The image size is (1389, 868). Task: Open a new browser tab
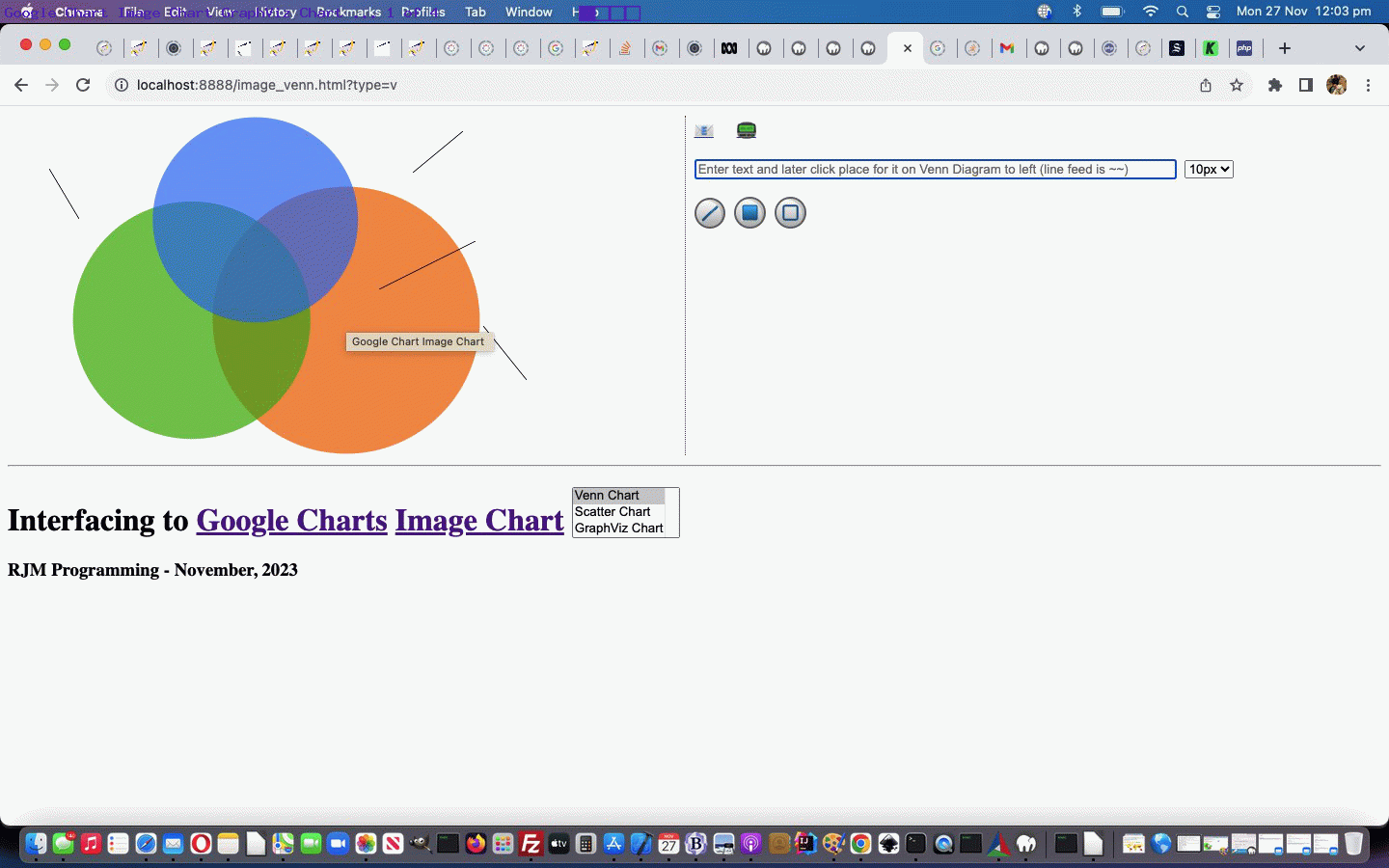coord(1285,48)
